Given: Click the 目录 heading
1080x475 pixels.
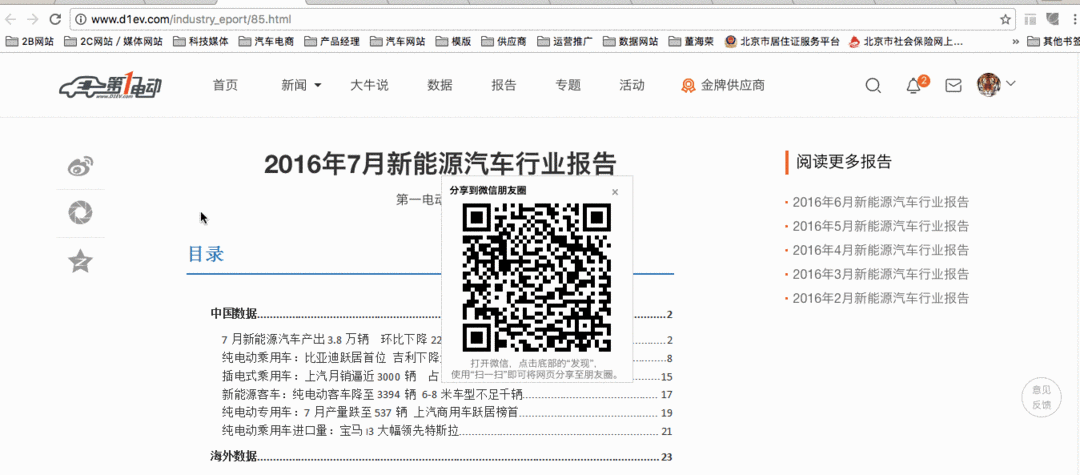Looking at the screenshot, I should [x=206, y=254].
